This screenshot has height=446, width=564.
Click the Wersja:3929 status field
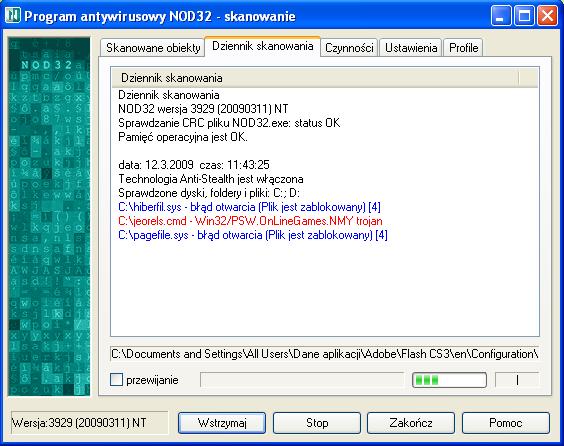point(89,423)
